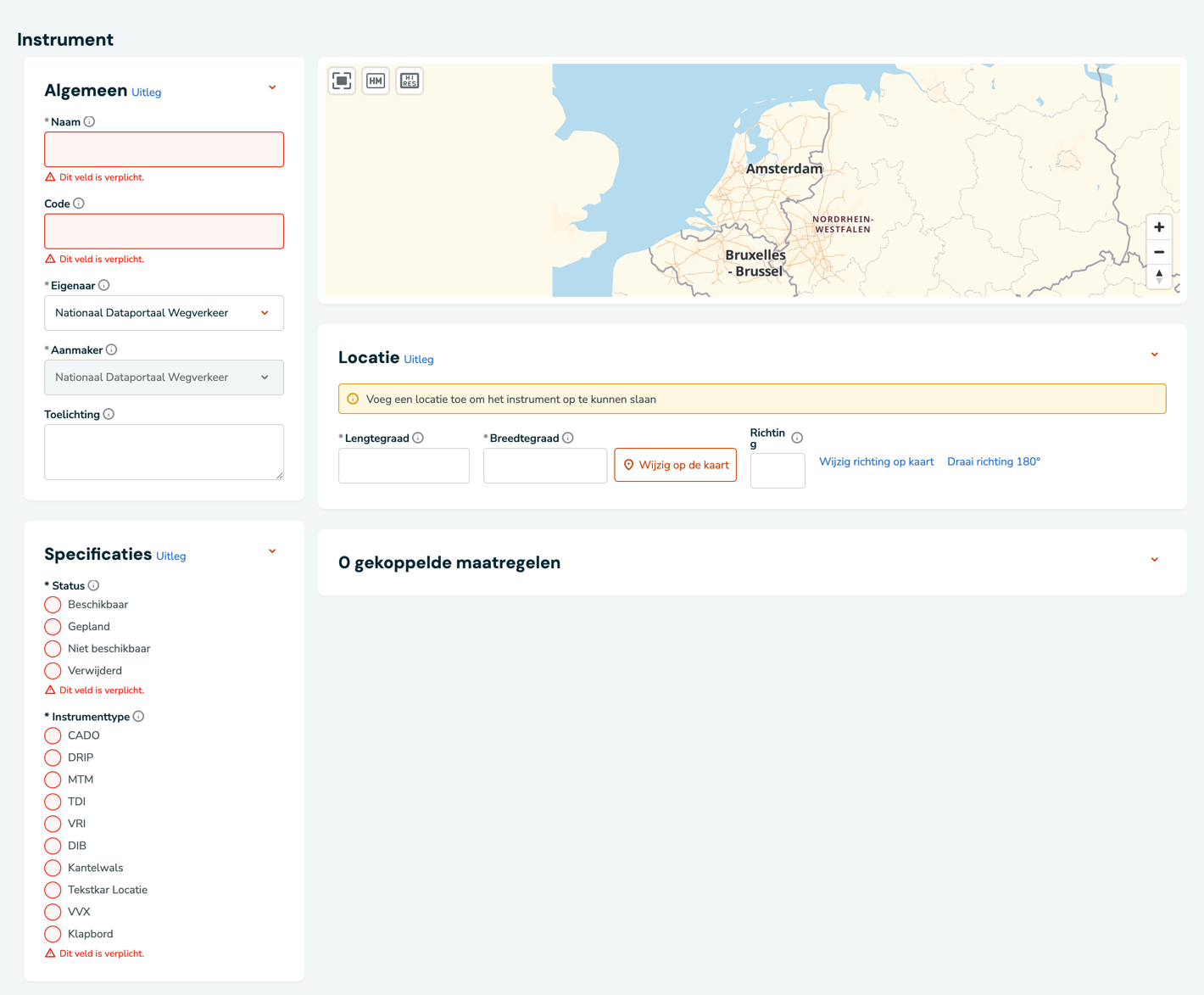Select Niet beschikbaar status option
The height and width of the screenshot is (995, 1204).
tap(53, 649)
